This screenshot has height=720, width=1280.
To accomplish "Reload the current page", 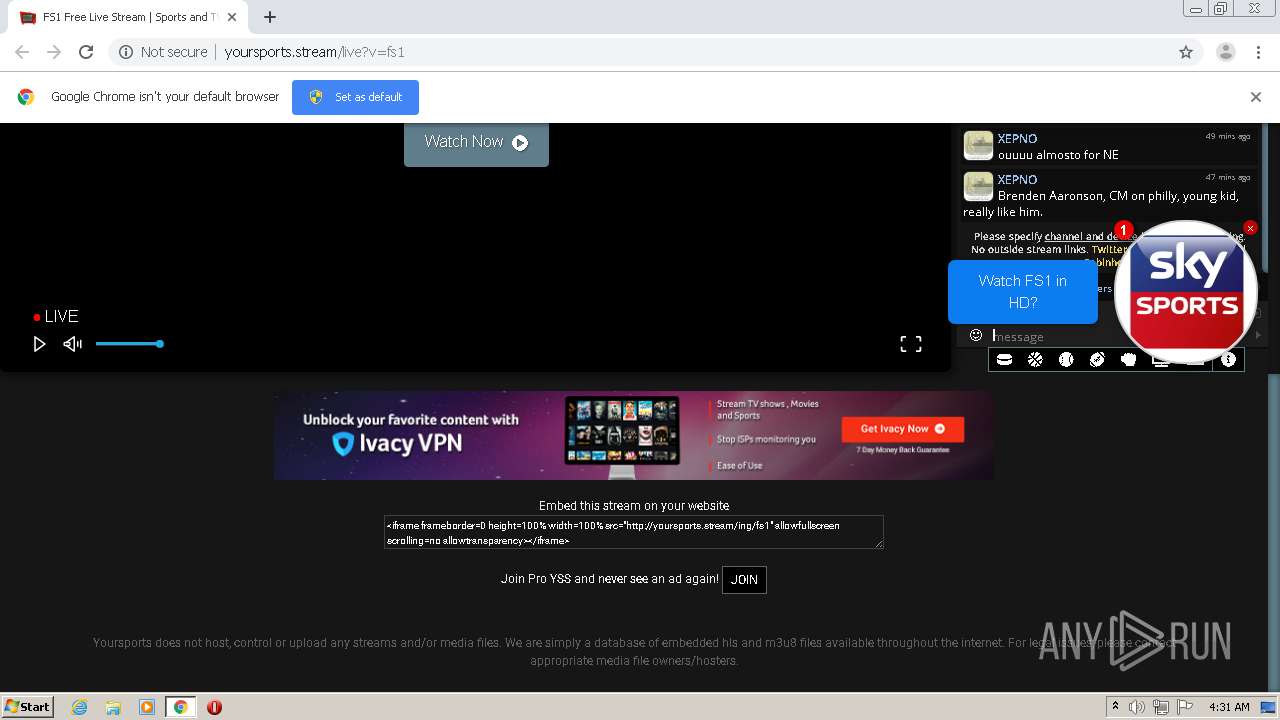I will click(86, 52).
